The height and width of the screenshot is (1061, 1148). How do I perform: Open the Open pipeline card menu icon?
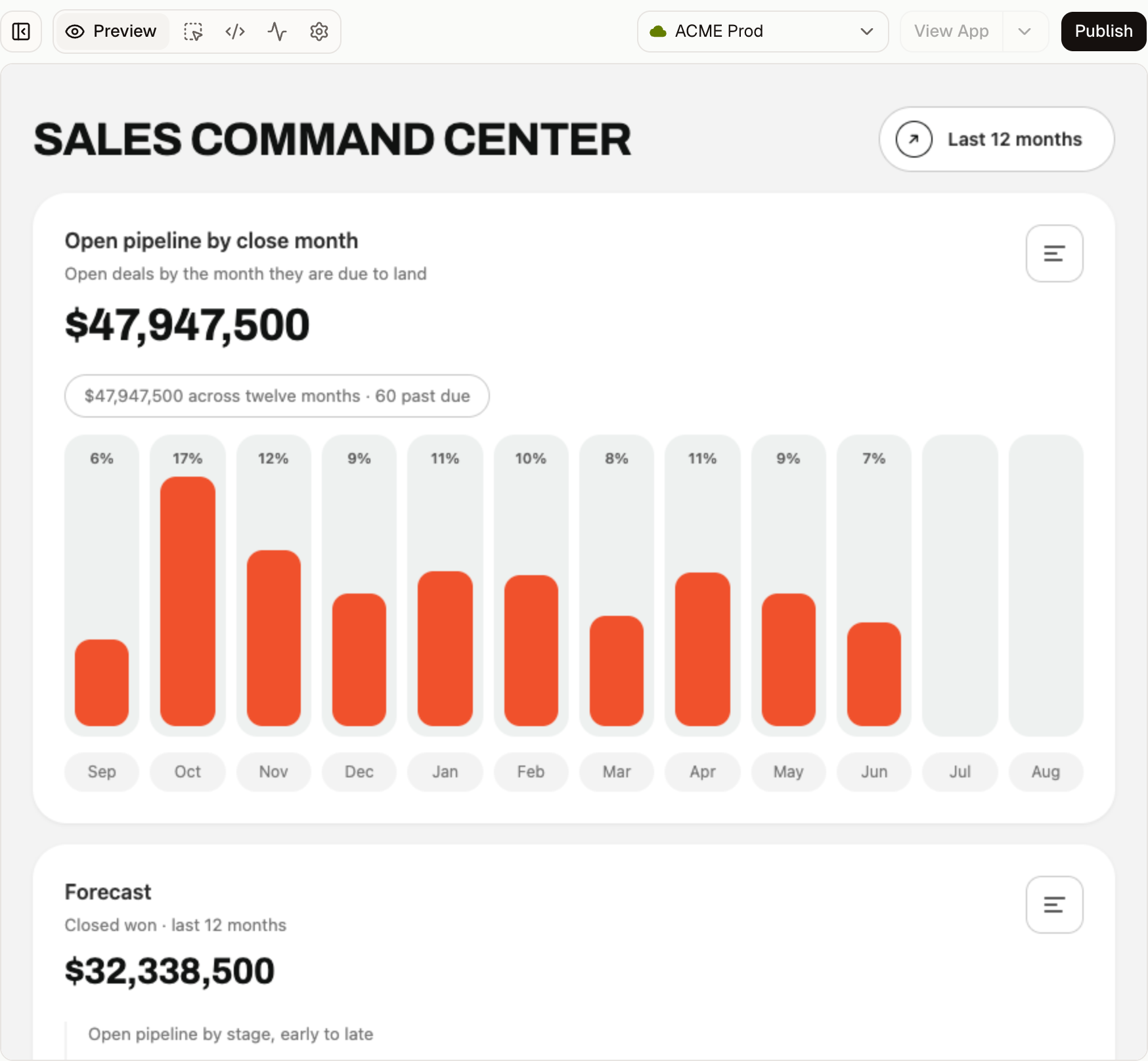1054,253
